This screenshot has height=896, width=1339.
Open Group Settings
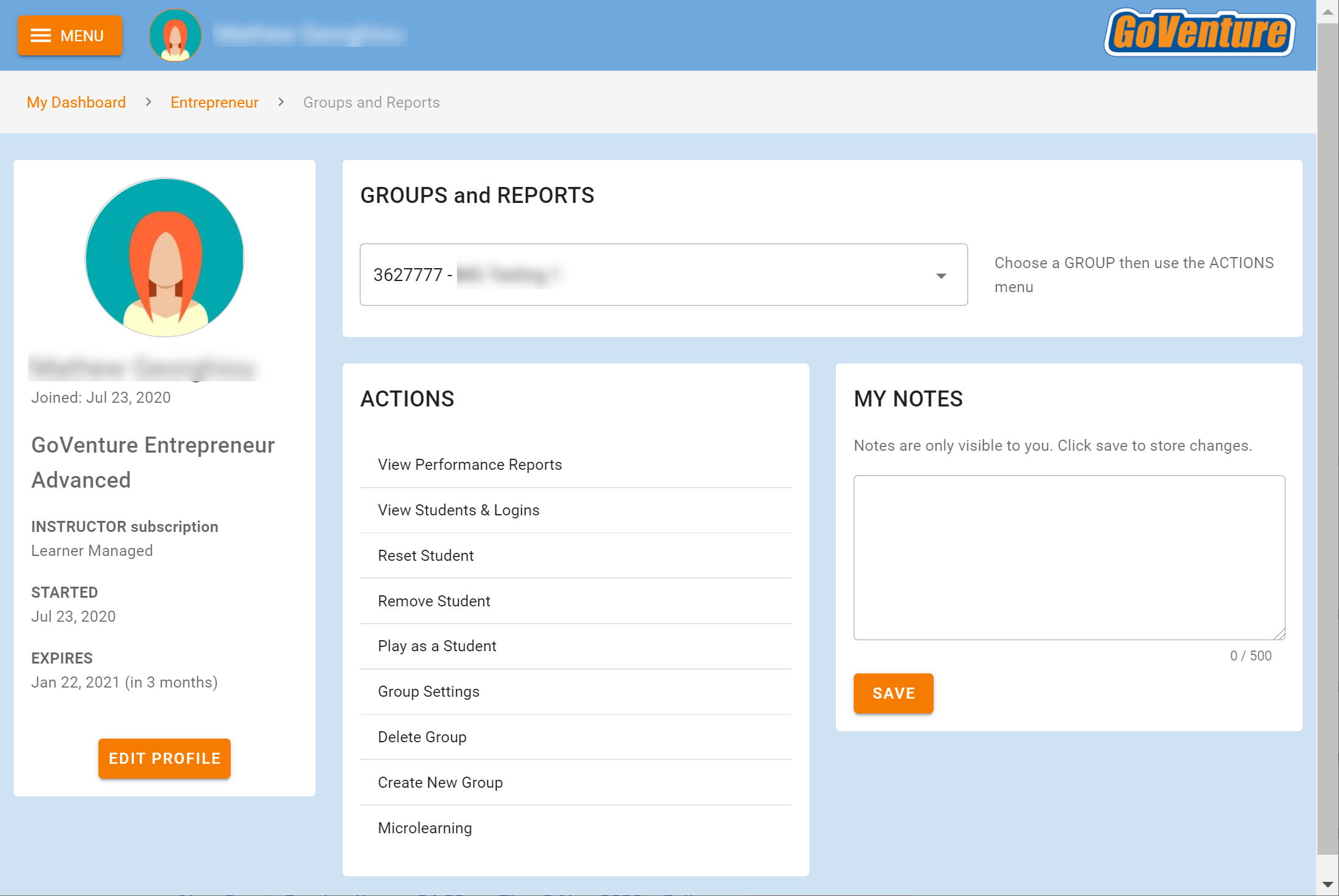tap(428, 691)
